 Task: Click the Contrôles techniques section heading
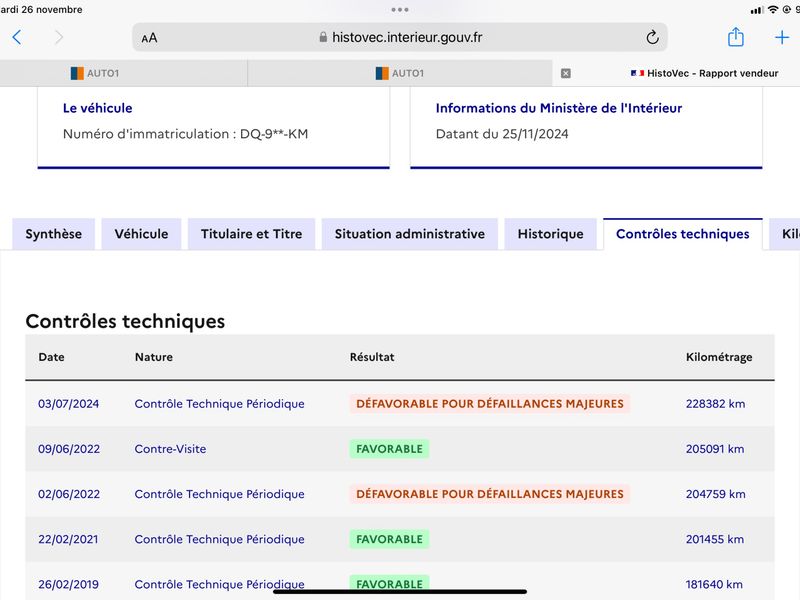pos(125,321)
